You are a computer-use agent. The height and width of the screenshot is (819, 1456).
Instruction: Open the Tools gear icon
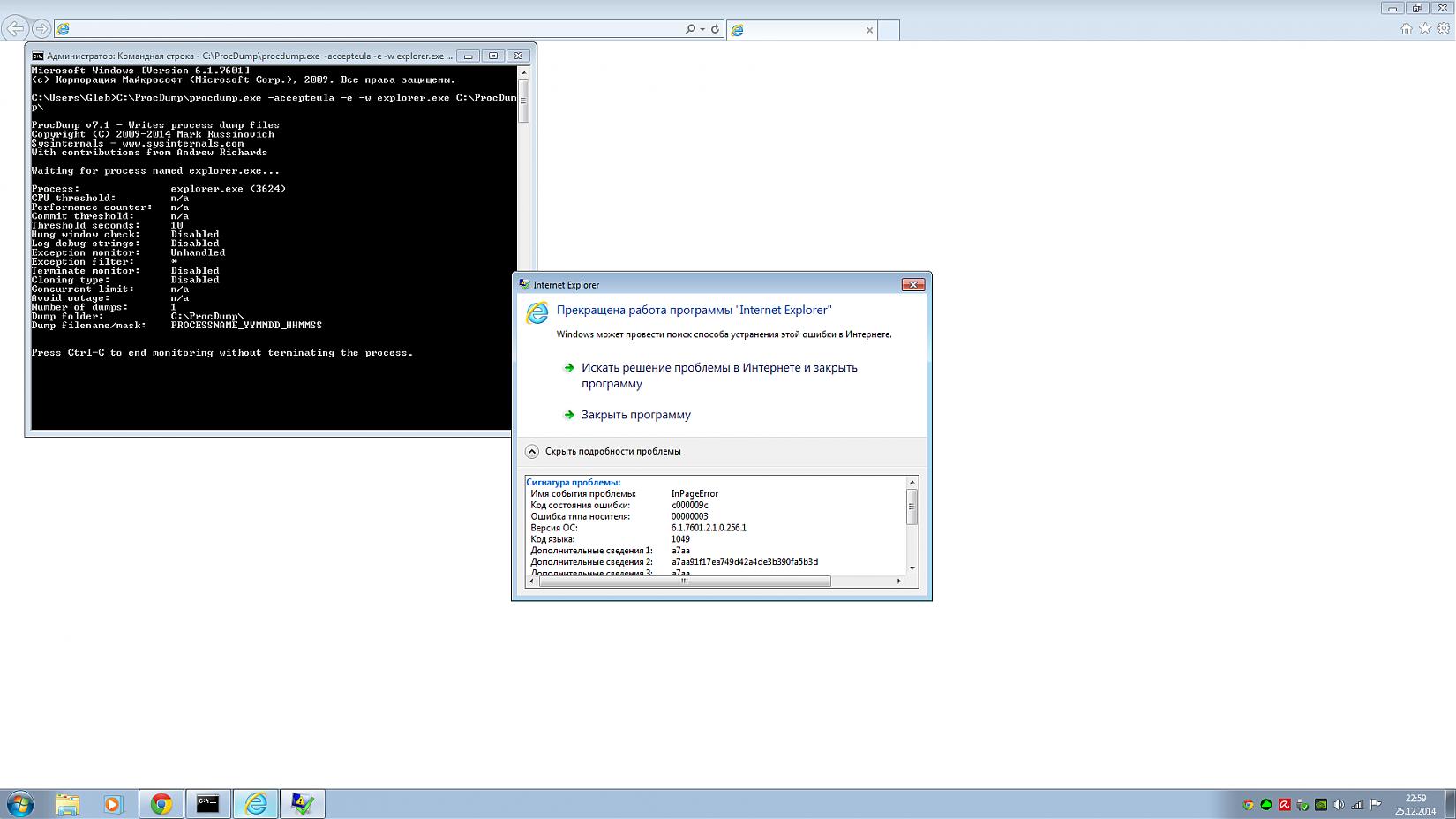[1445, 29]
